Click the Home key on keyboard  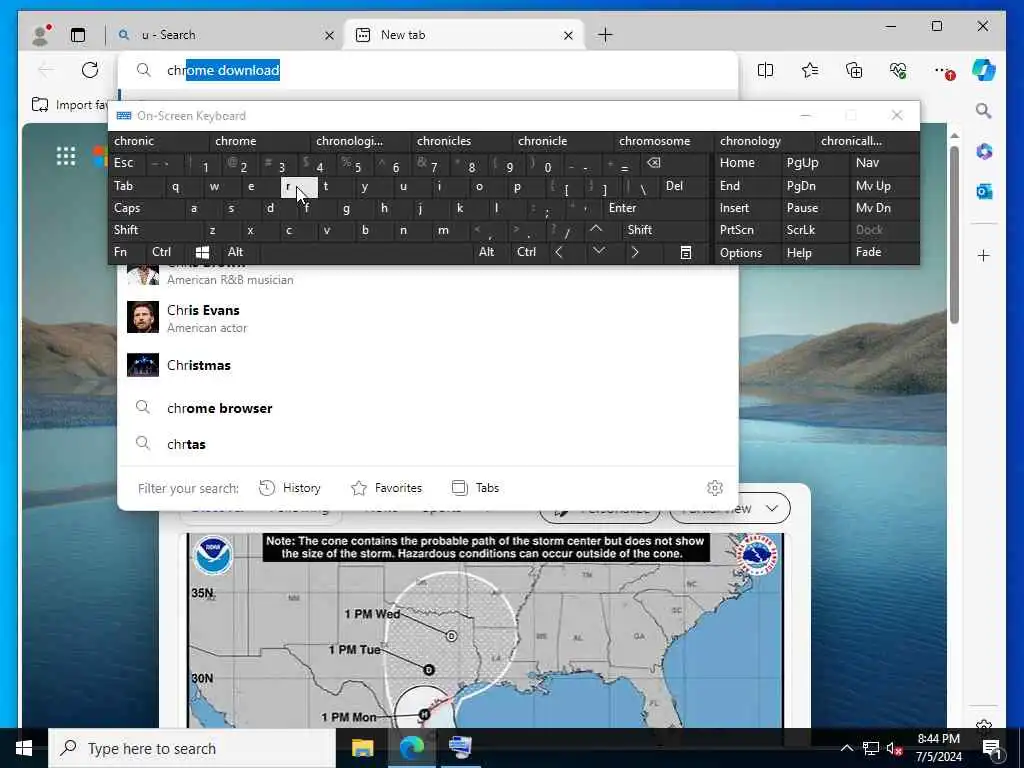pyautogui.click(x=748, y=163)
